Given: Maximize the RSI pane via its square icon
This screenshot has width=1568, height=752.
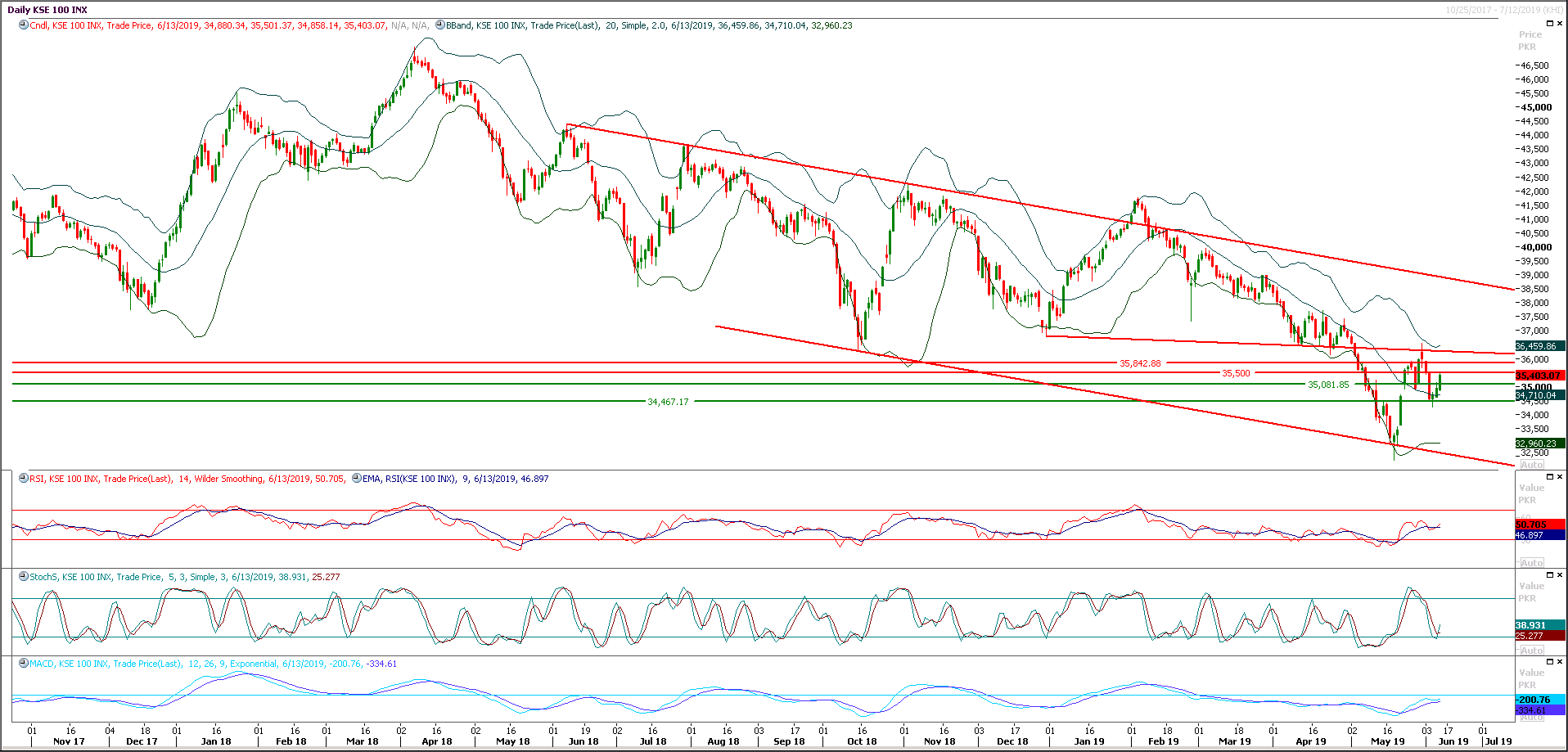Looking at the screenshot, I should (1549, 475).
